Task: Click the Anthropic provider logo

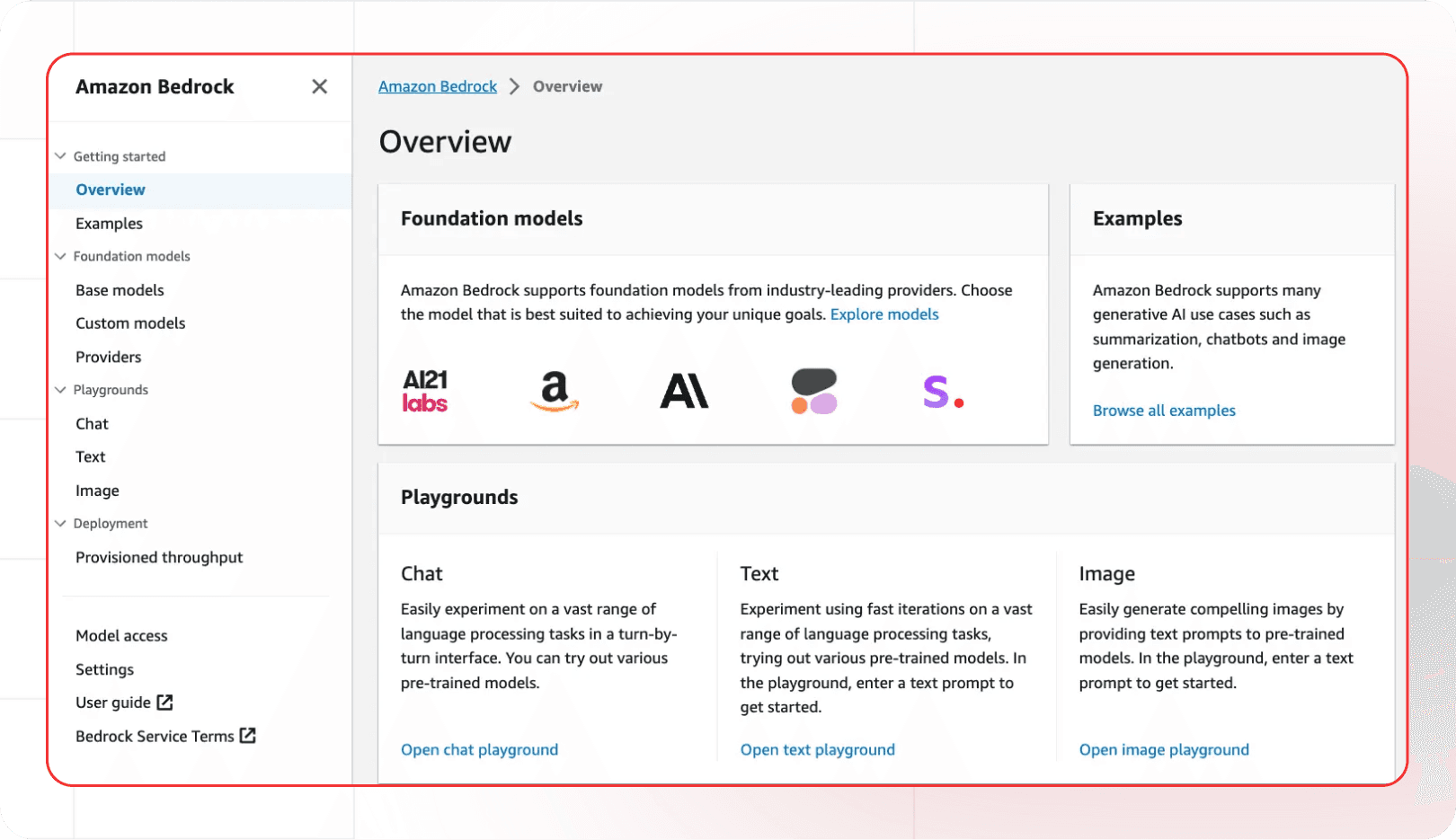Action: point(685,391)
